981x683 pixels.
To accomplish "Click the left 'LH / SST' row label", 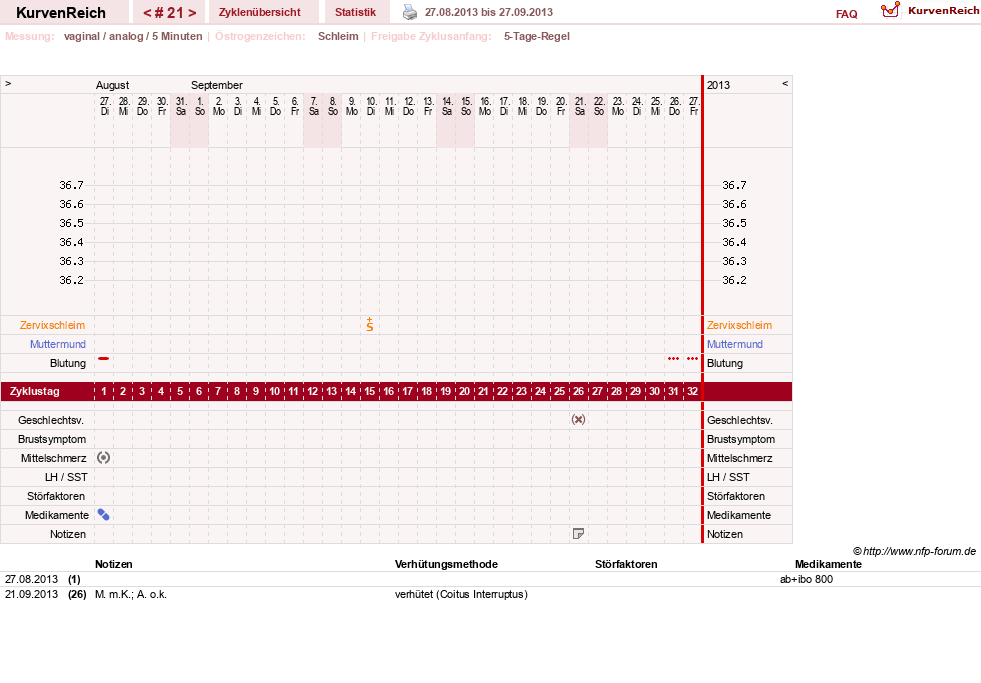I will [x=66, y=477].
